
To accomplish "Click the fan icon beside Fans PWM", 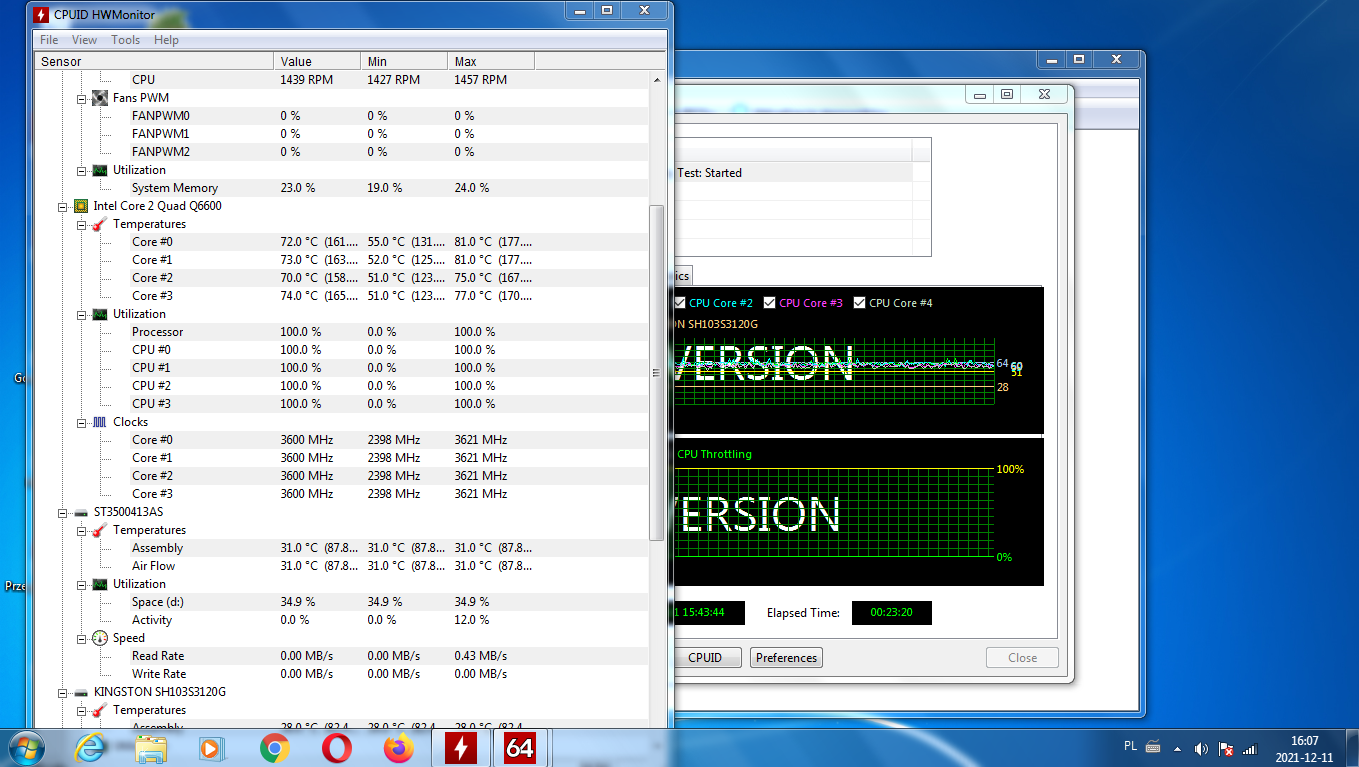I will [x=100, y=98].
